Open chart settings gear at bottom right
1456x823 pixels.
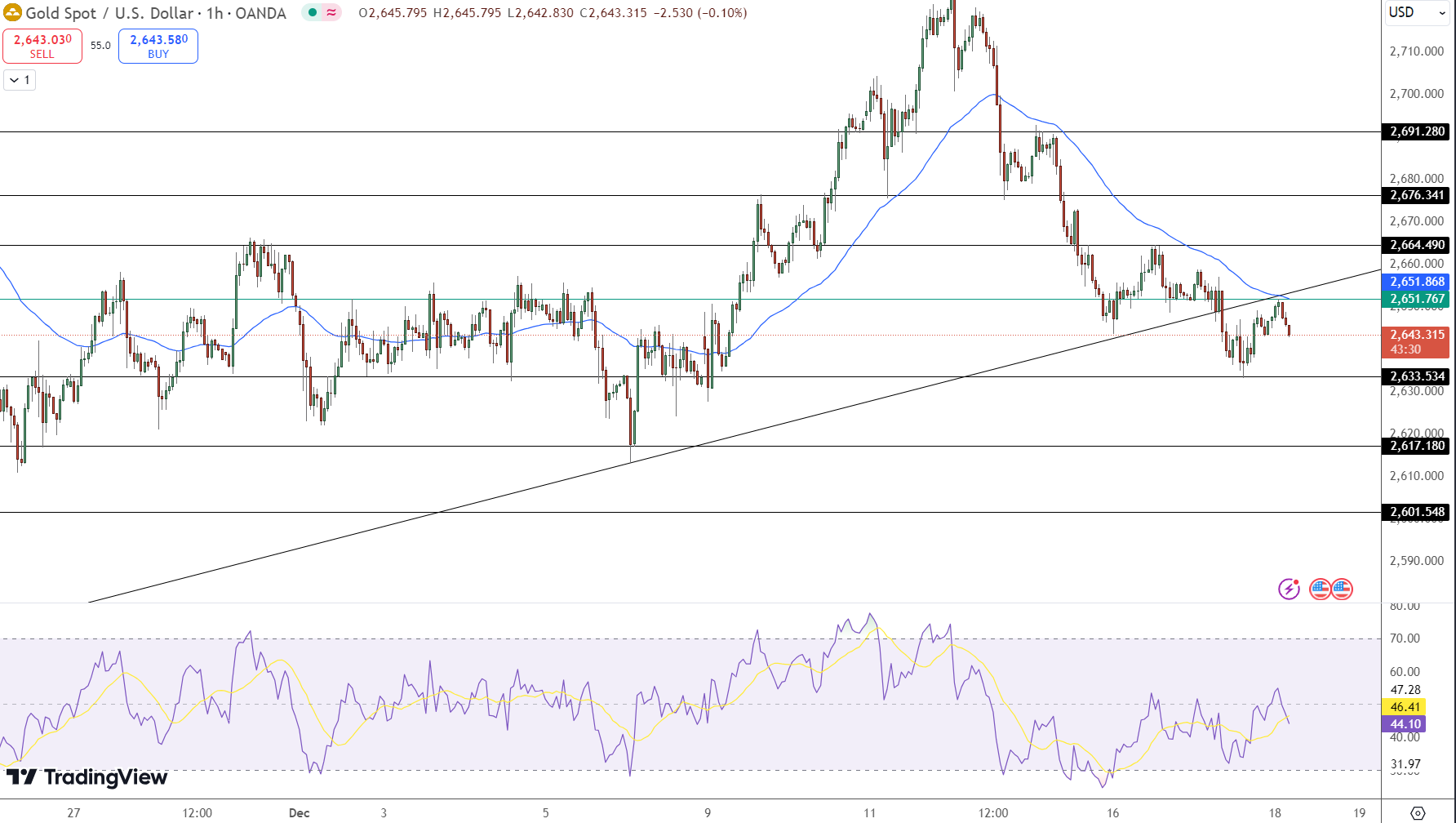tap(1418, 812)
